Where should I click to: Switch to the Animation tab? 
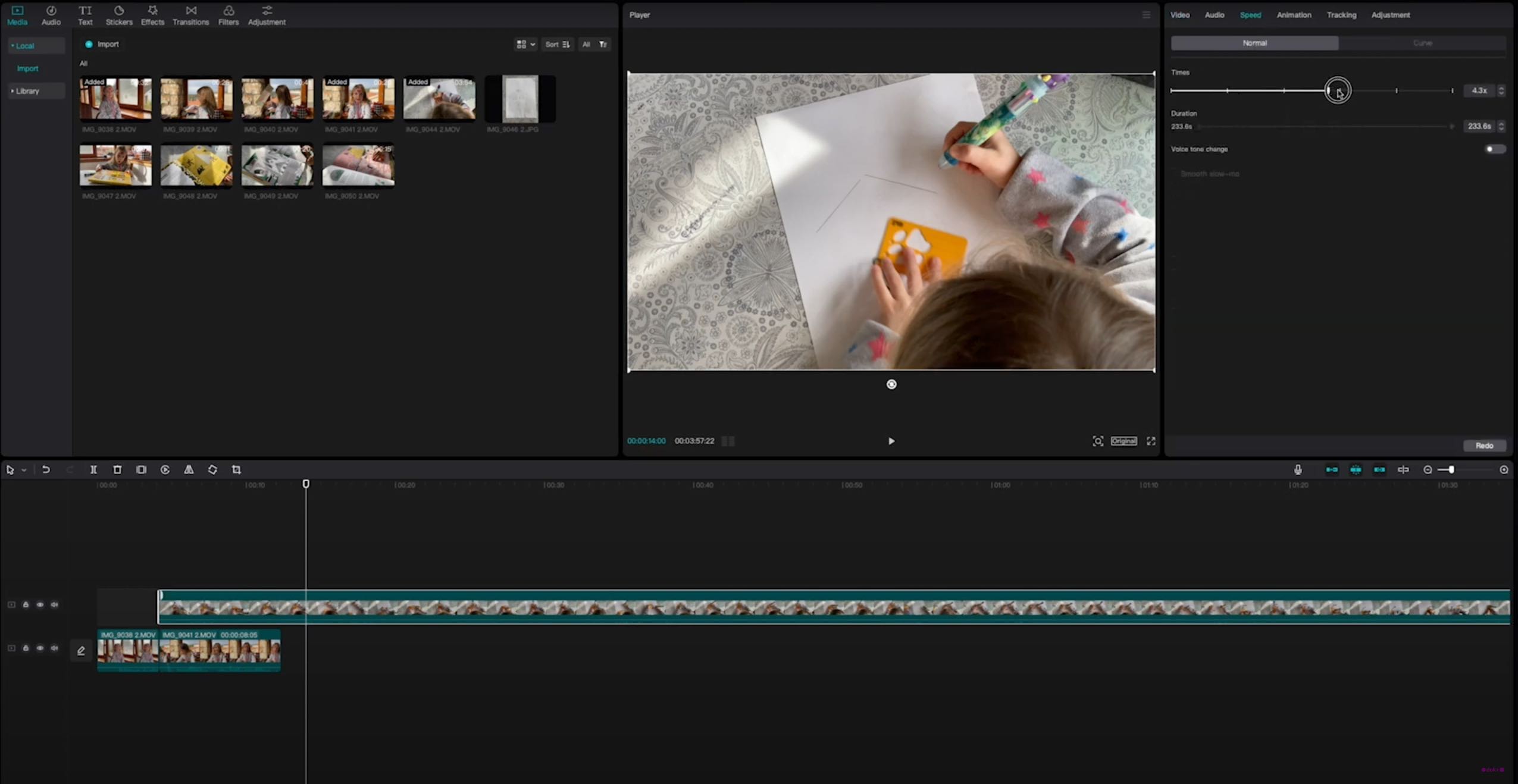pos(1294,15)
